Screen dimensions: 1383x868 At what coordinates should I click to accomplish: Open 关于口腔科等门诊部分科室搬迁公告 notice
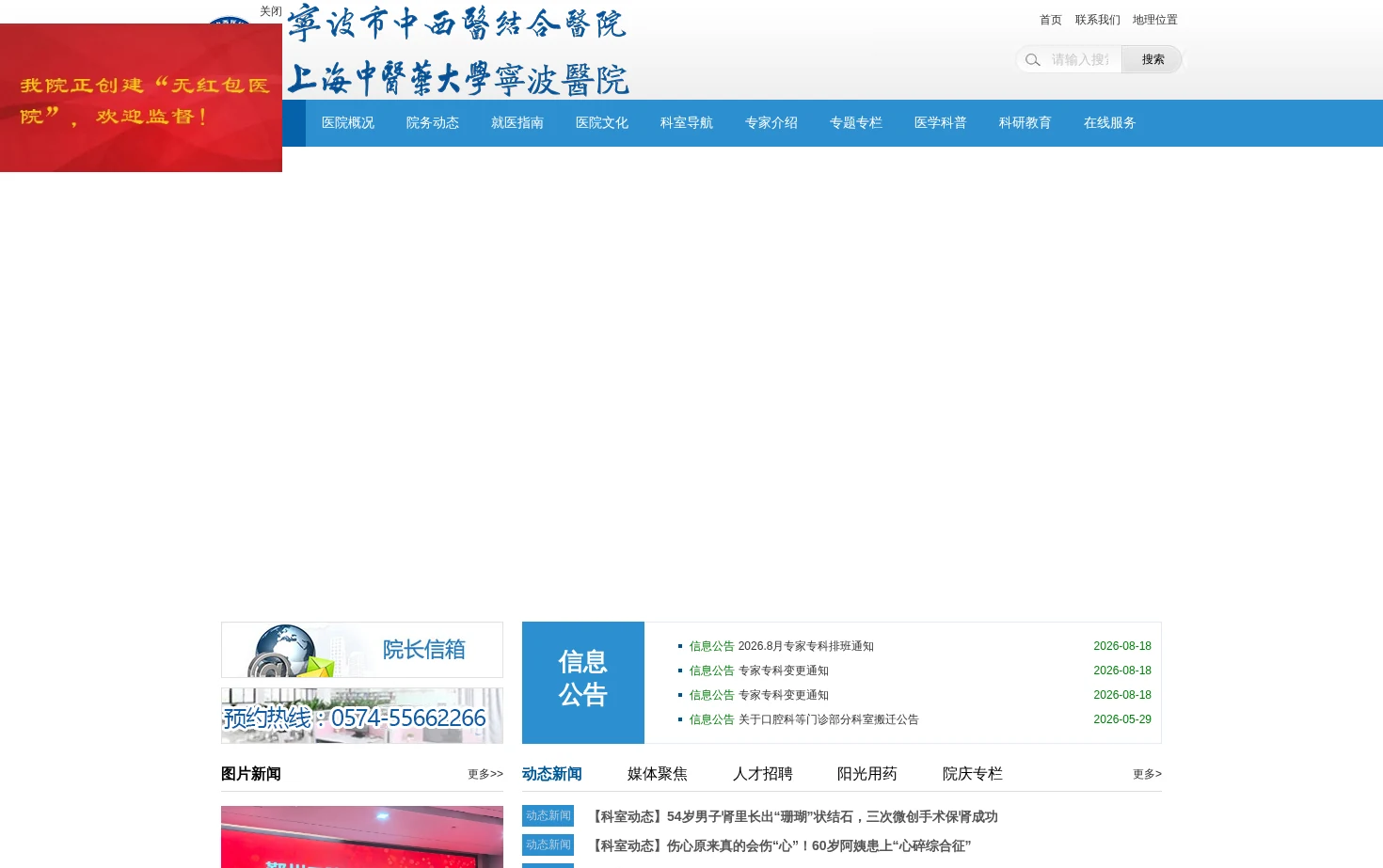828,719
